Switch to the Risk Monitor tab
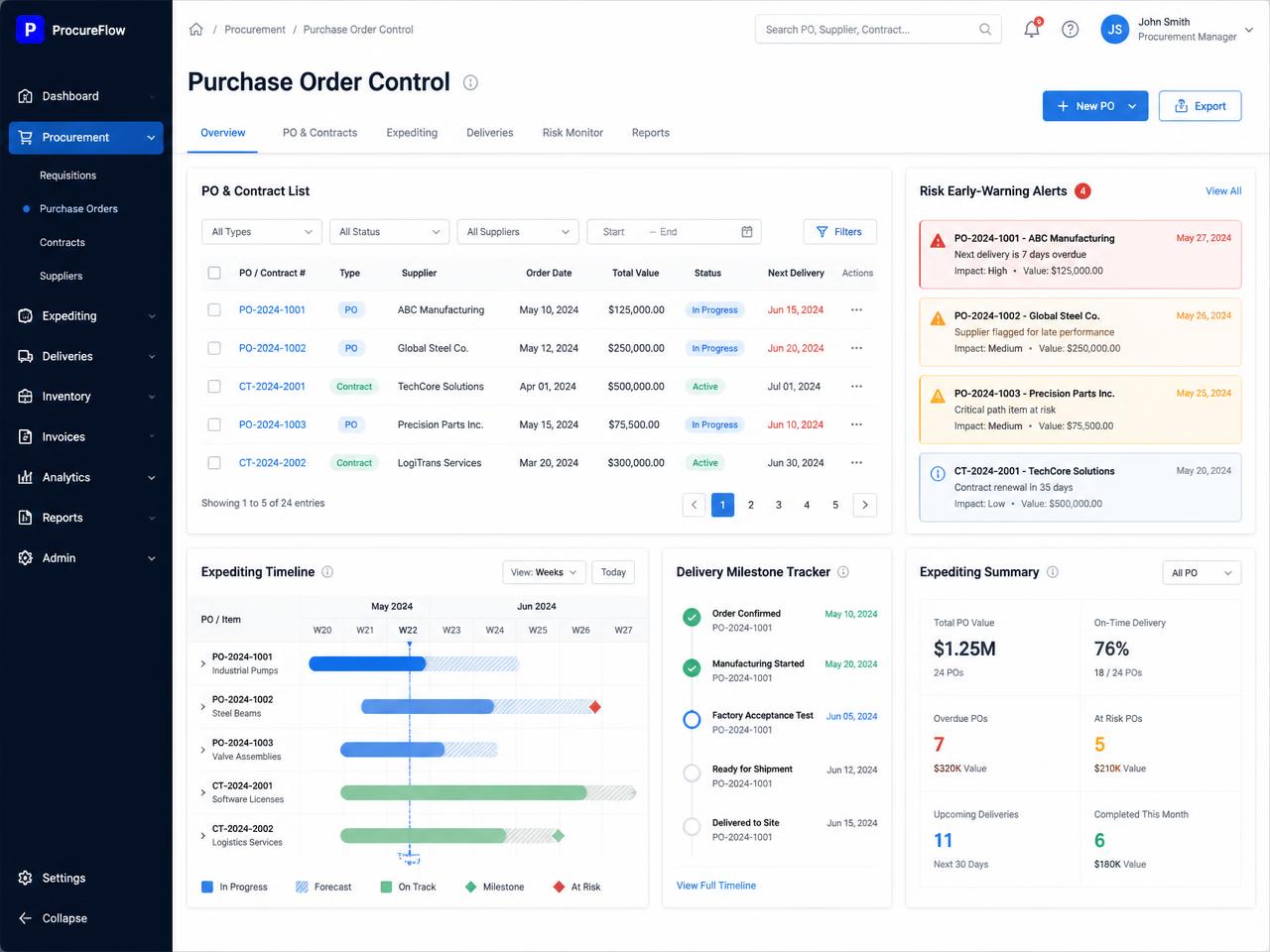 point(572,133)
